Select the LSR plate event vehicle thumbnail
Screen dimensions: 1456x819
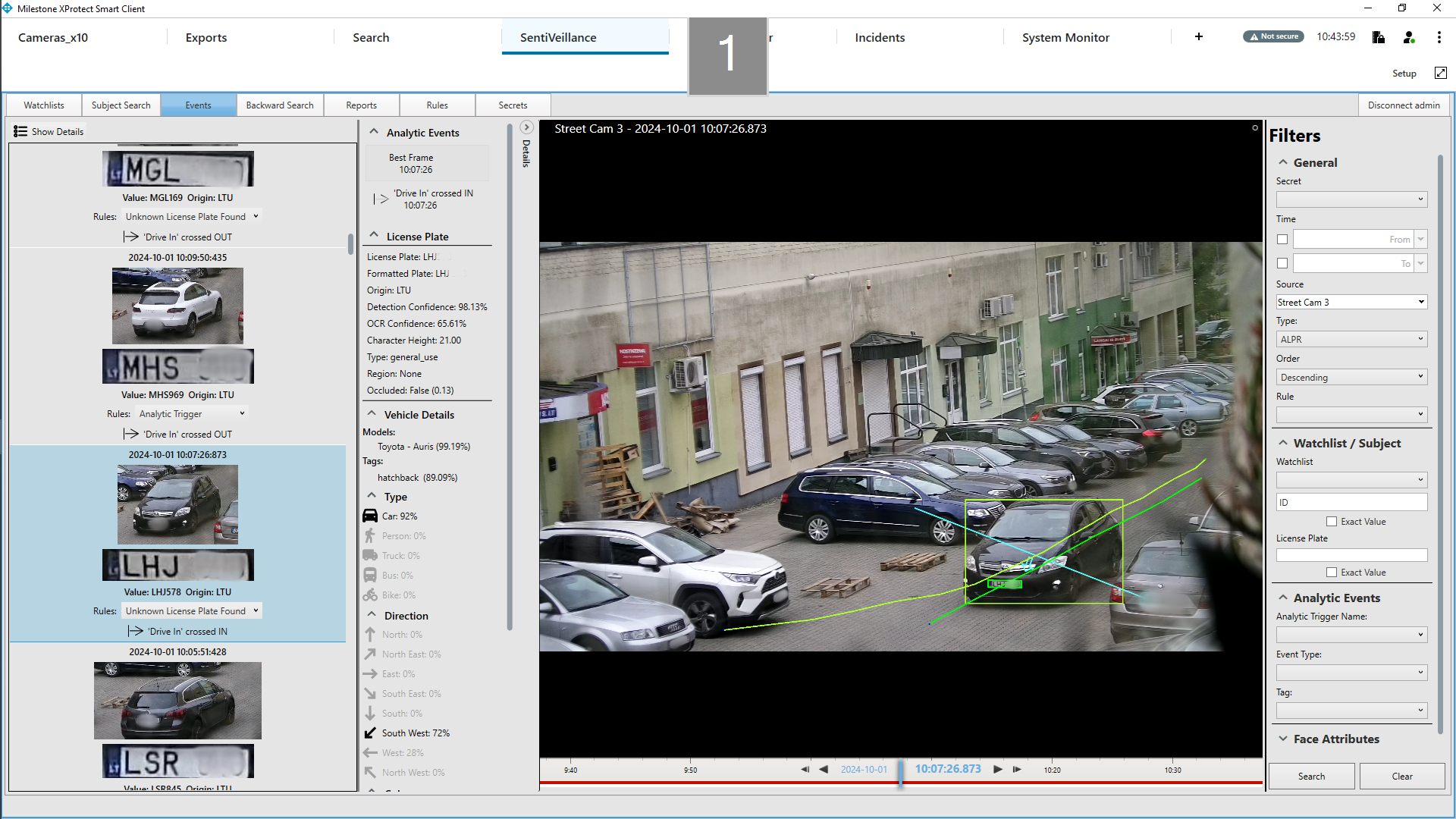tap(177, 700)
